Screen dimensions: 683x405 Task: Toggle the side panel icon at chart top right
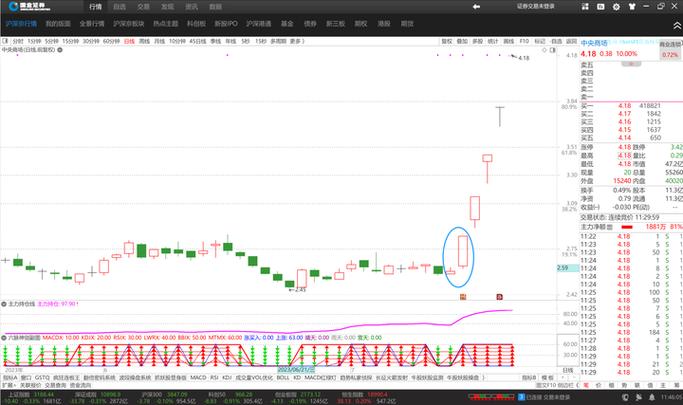point(552,50)
